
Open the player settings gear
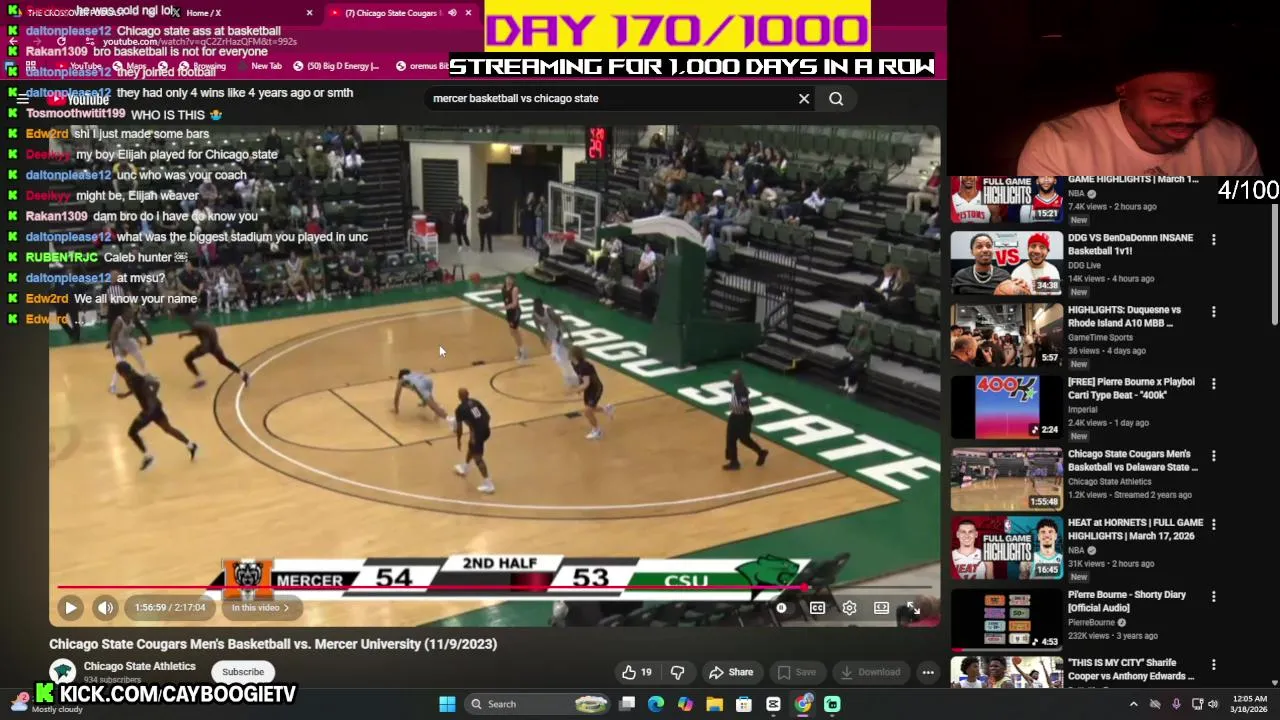point(849,607)
